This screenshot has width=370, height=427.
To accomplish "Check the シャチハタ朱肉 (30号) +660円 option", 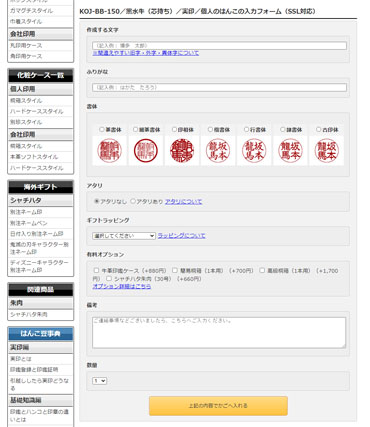I will click(109, 278).
